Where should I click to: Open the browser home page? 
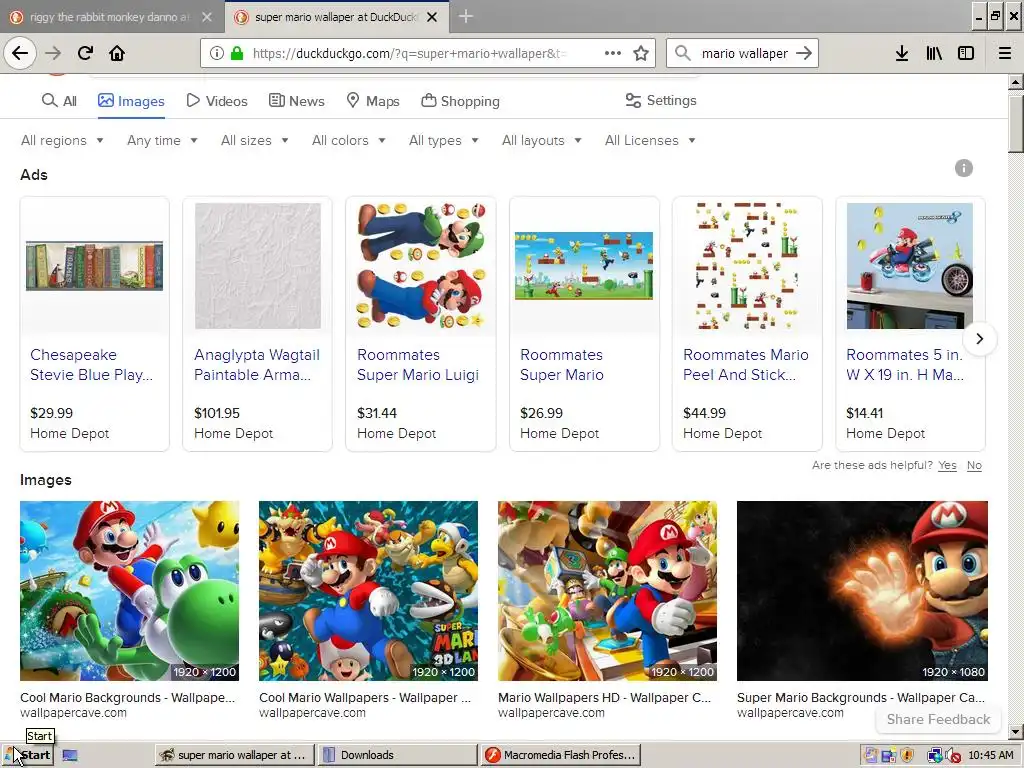tap(117, 53)
